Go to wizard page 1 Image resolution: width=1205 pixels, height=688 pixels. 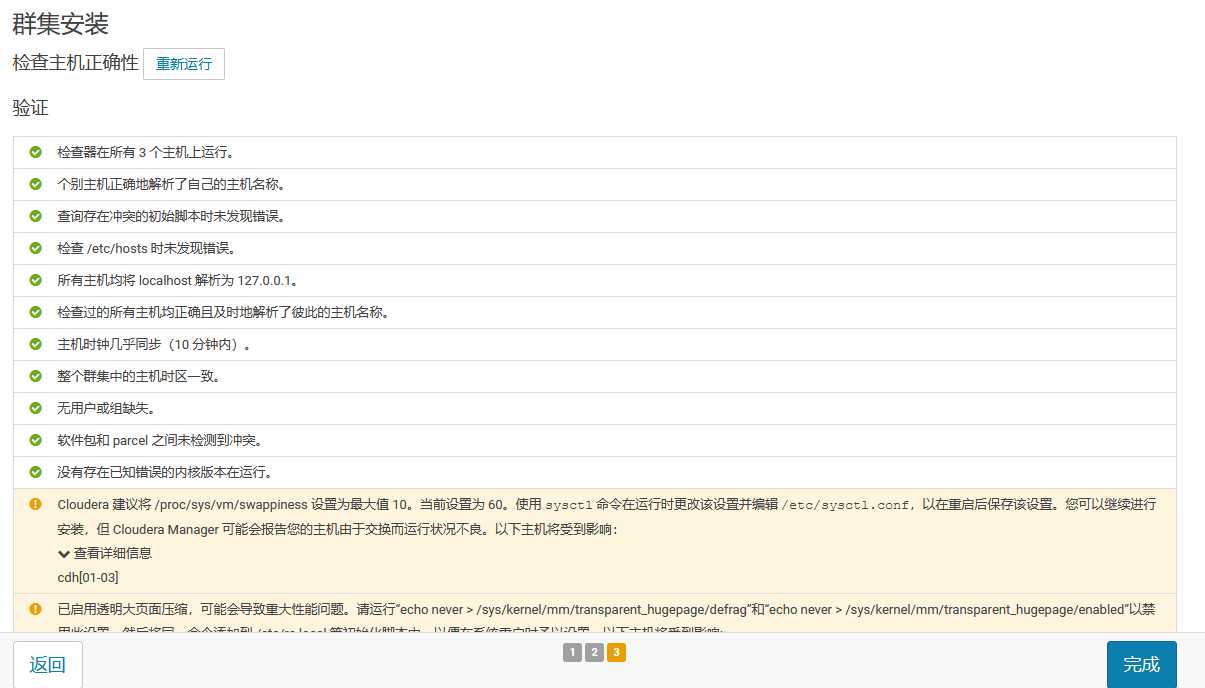point(572,653)
